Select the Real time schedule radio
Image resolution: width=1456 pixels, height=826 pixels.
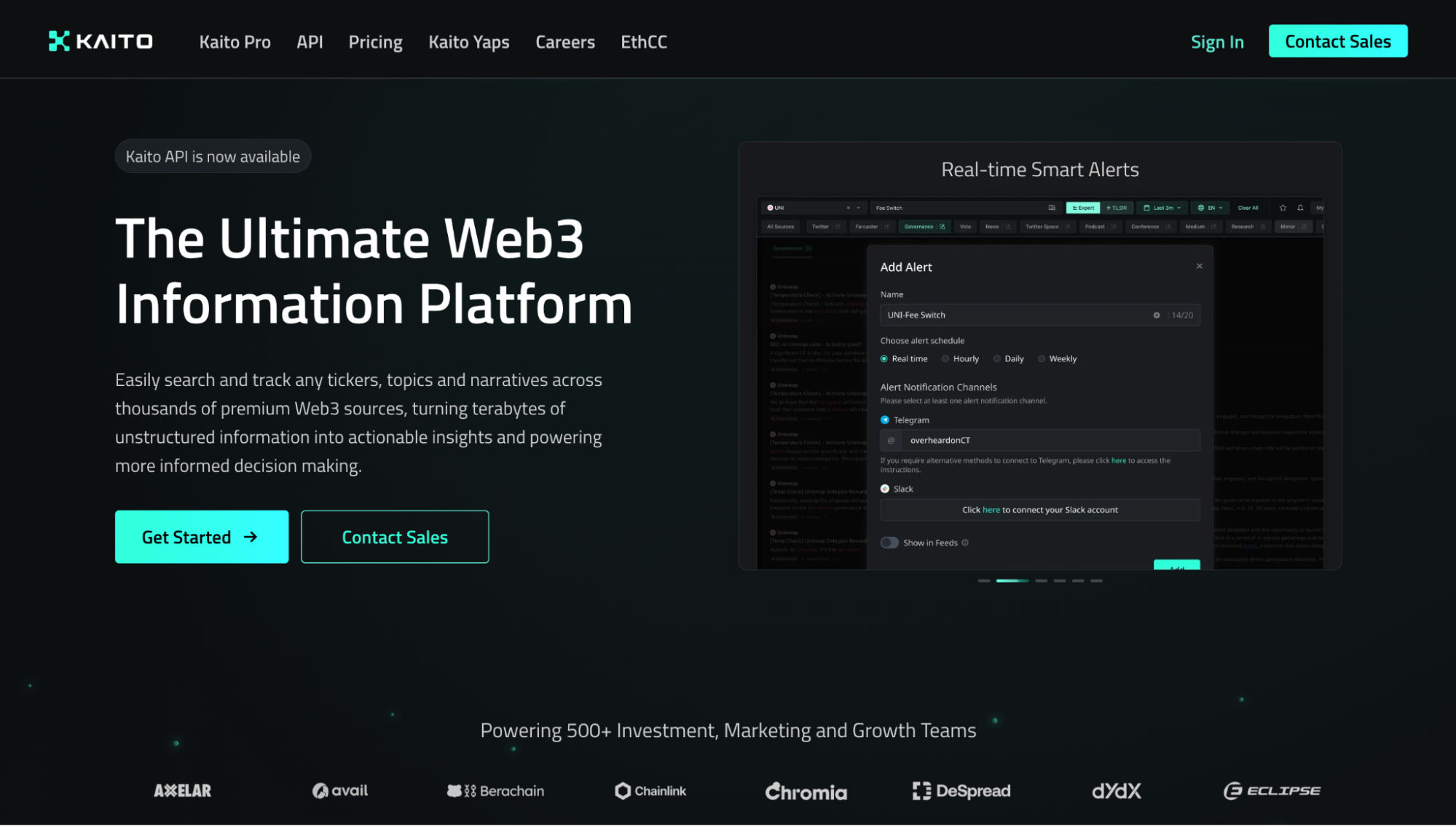pyautogui.click(x=884, y=359)
